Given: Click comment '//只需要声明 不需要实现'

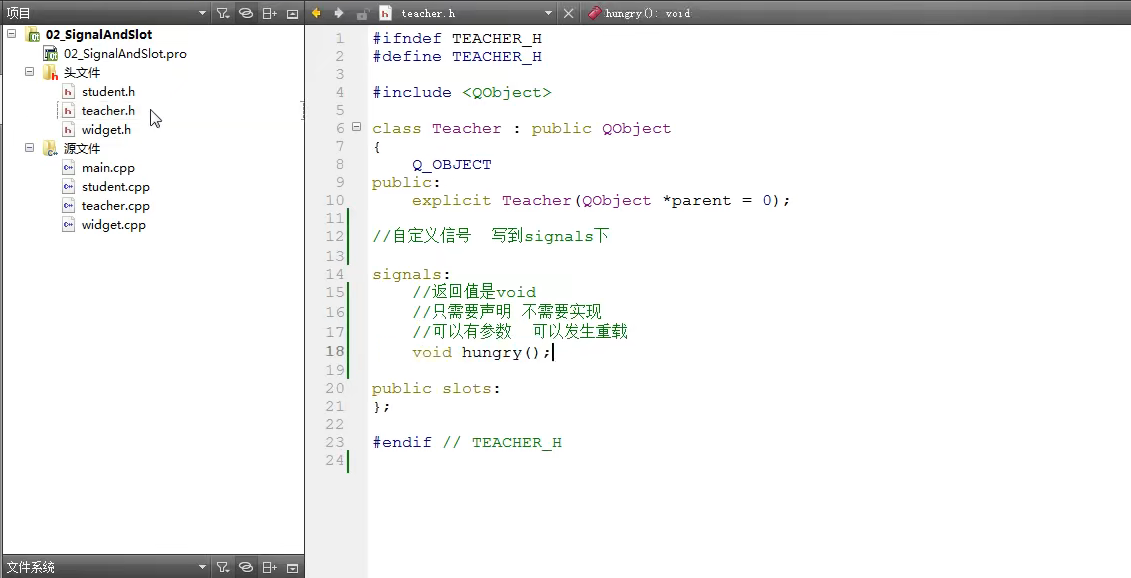Looking at the screenshot, I should click(x=507, y=312).
